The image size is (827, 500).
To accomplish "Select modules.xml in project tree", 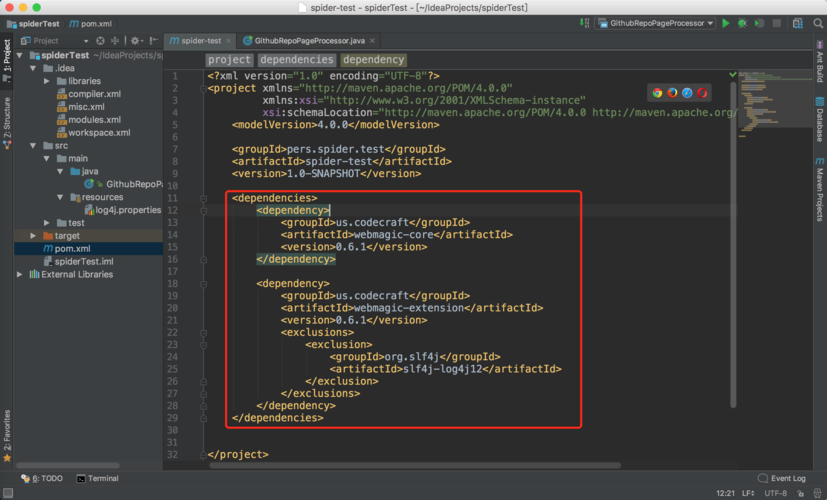I will (x=89, y=120).
